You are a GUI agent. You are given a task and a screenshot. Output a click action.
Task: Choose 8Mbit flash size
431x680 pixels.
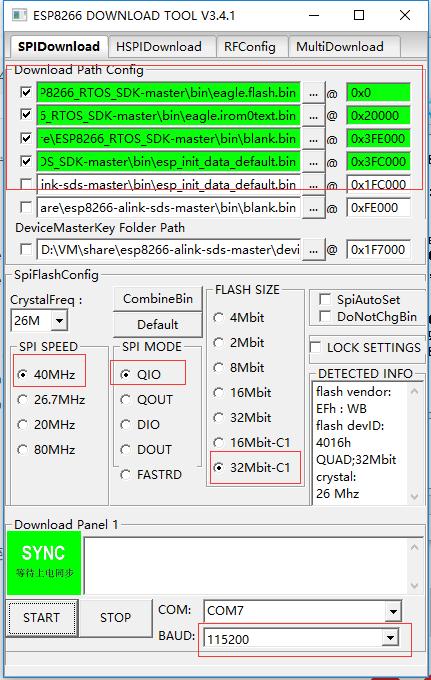(239, 368)
